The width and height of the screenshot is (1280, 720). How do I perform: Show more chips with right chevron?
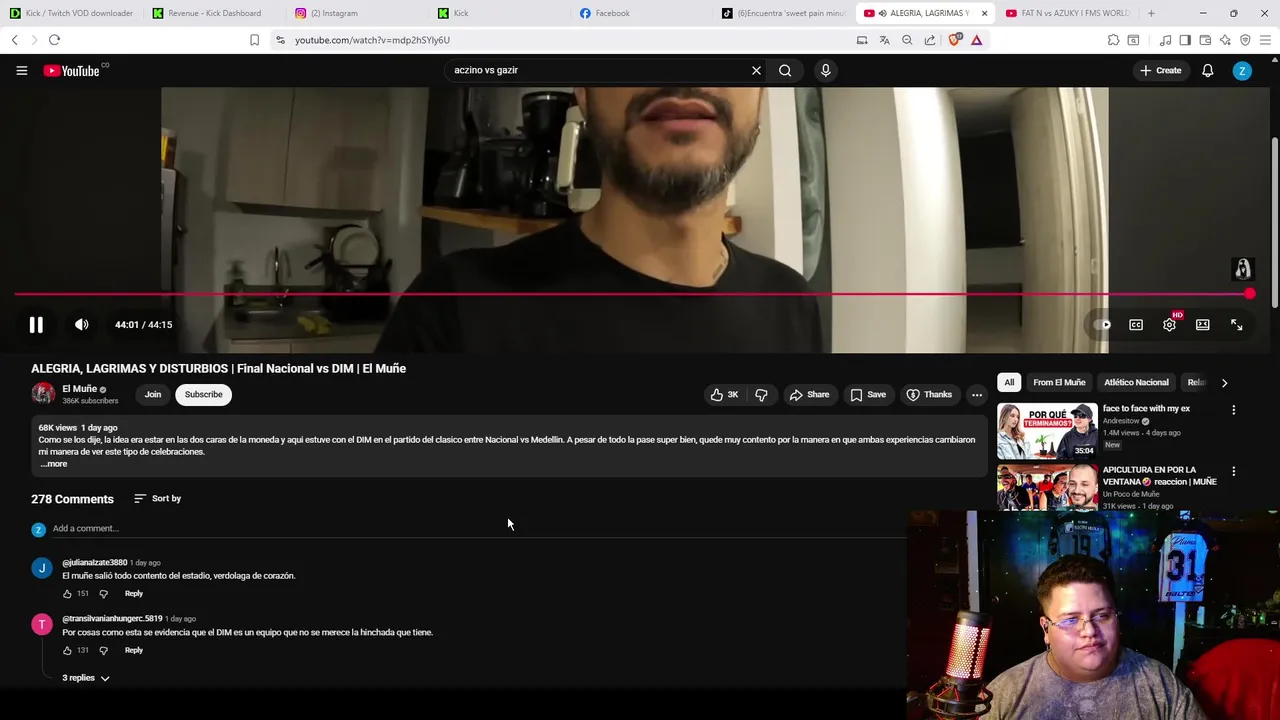tap(1224, 383)
